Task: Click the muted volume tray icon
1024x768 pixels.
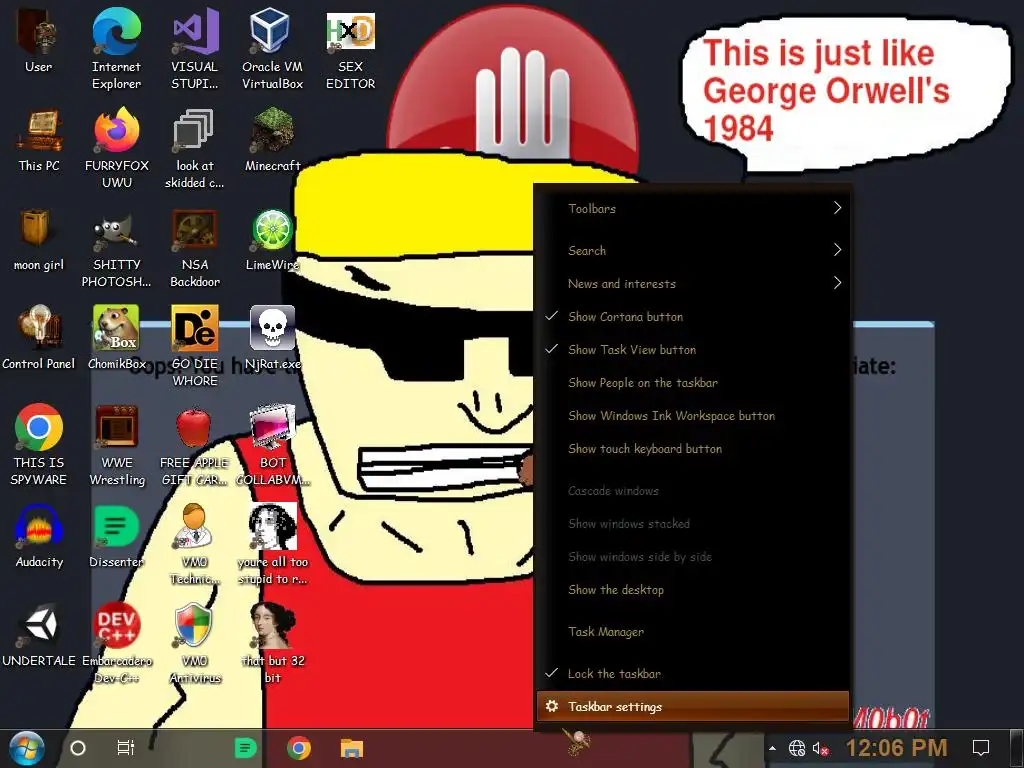Action: point(820,748)
